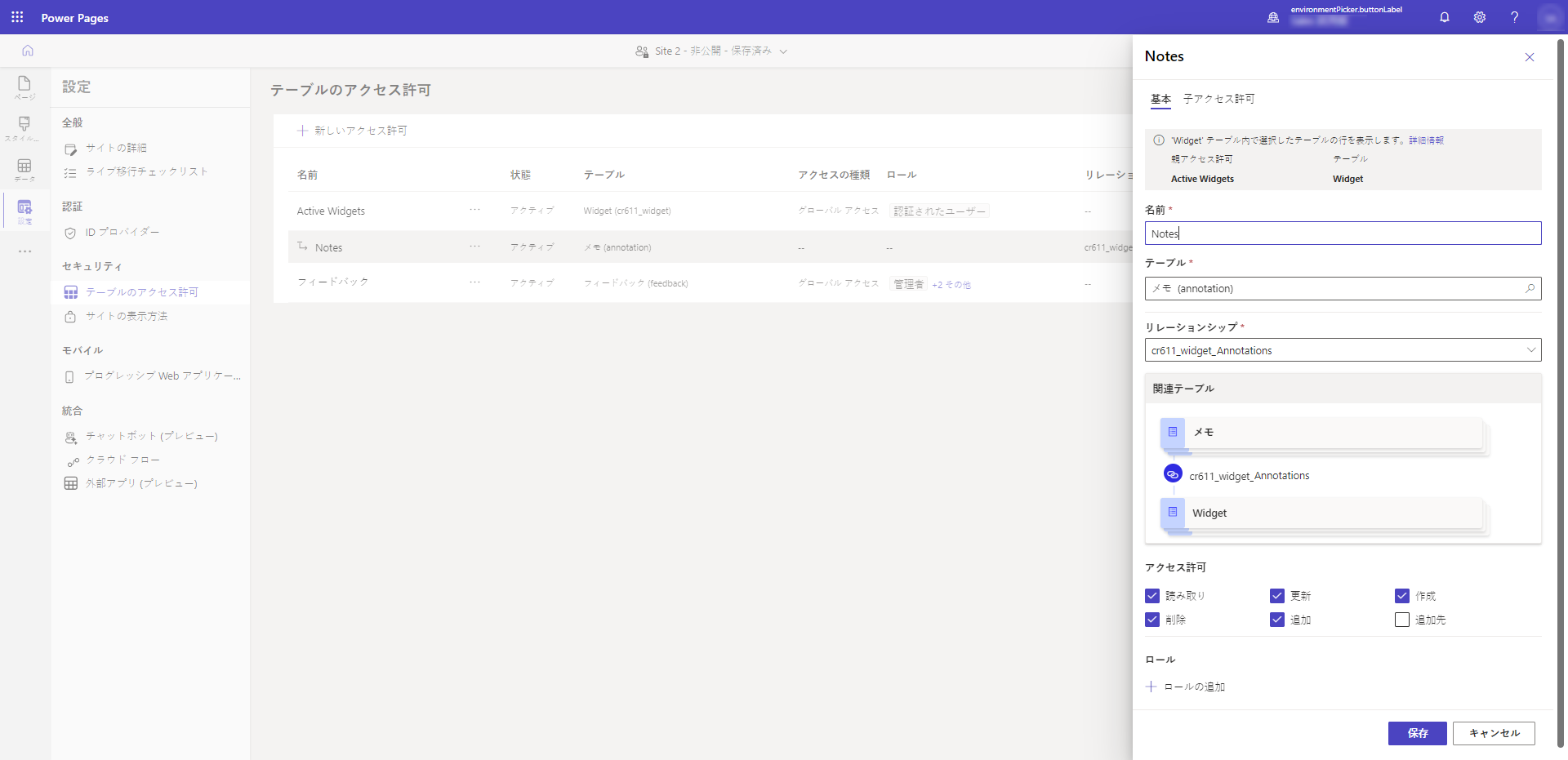Toggle the 更新 checkbox

coord(1277,596)
